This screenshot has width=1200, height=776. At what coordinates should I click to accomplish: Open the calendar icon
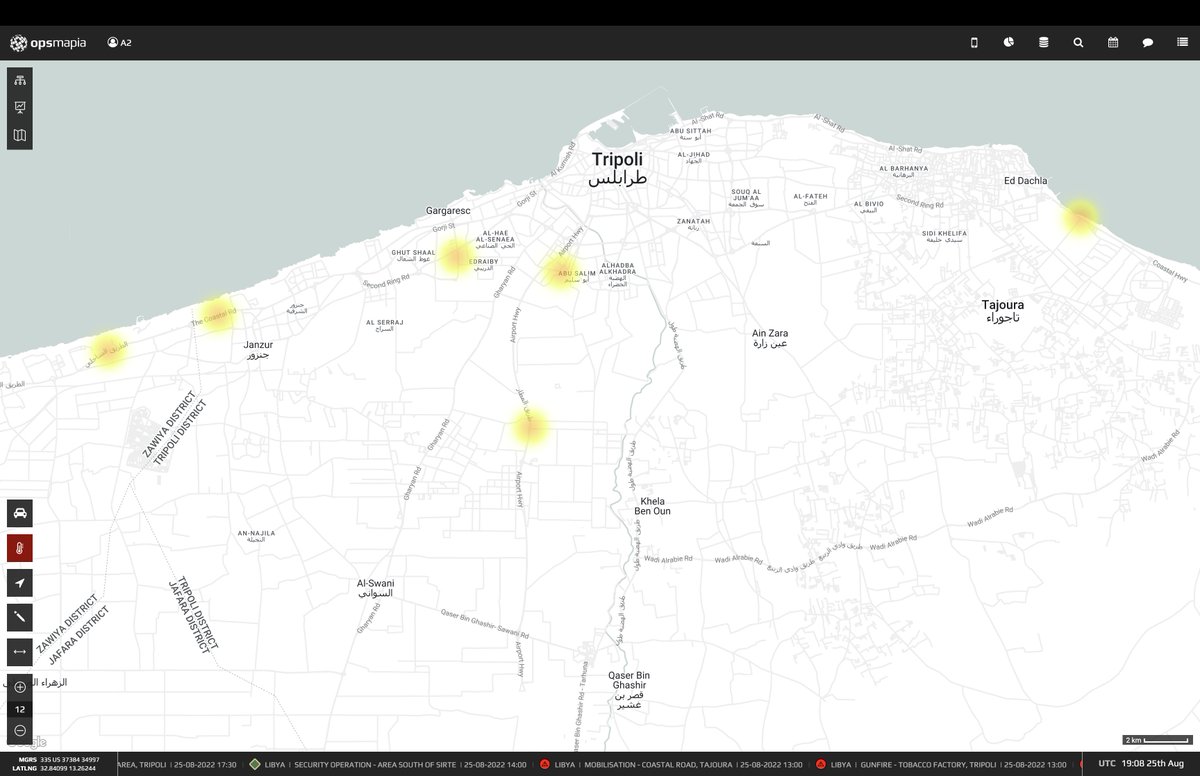point(1113,43)
